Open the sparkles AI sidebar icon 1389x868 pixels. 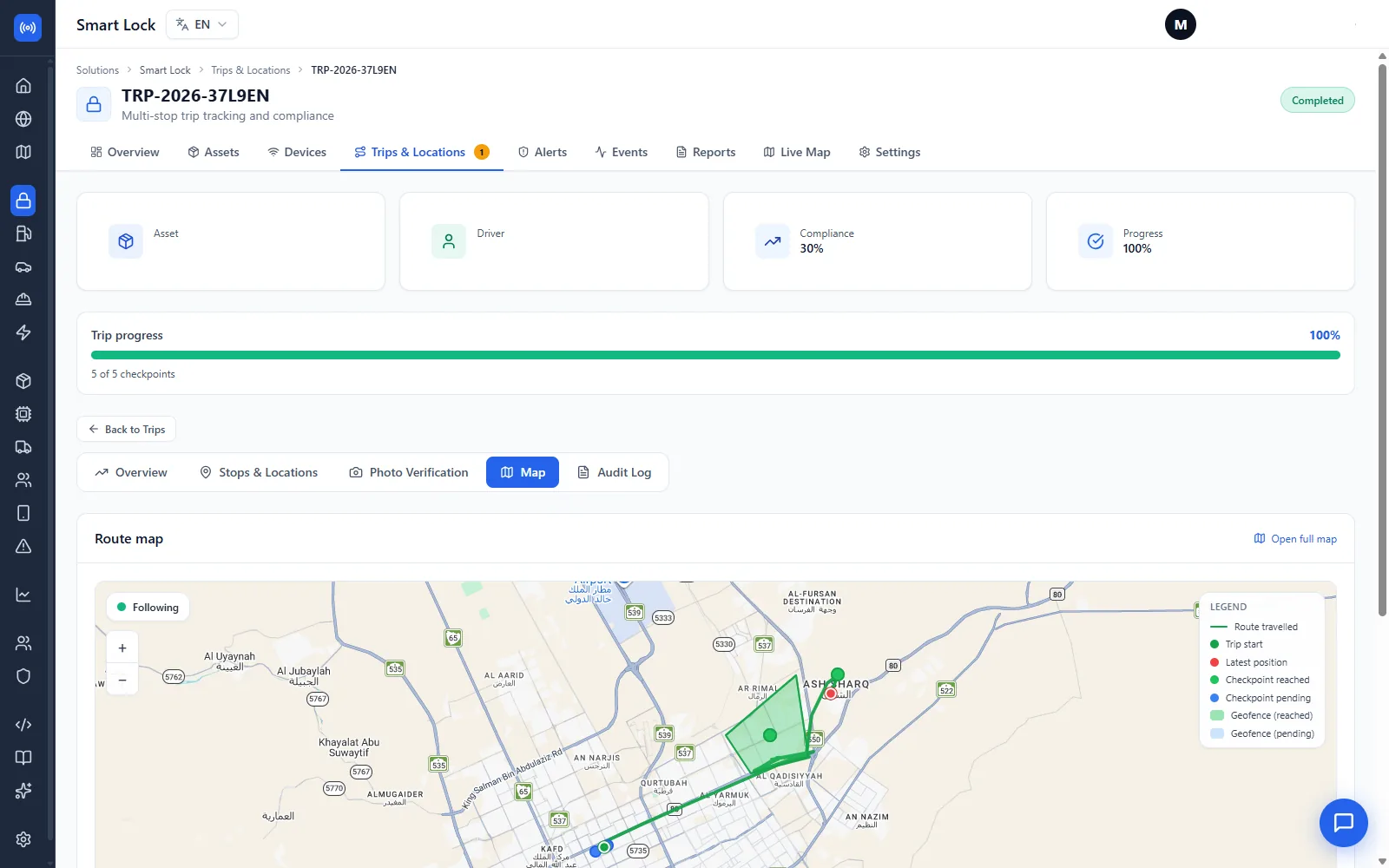pyautogui.click(x=23, y=791)
